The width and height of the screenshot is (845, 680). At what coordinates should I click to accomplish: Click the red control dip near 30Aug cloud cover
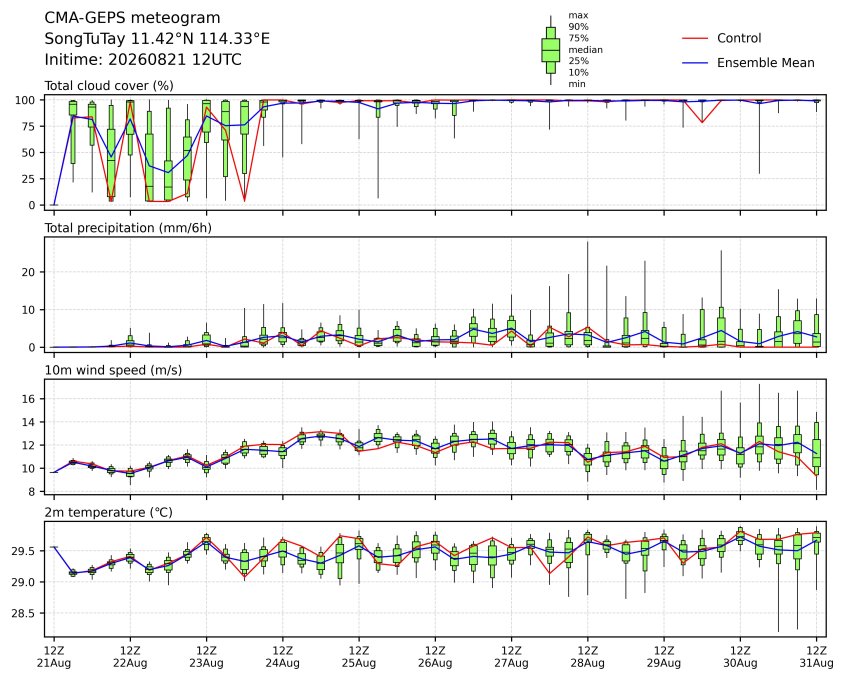pyautogui.click(x=702, y=122)
